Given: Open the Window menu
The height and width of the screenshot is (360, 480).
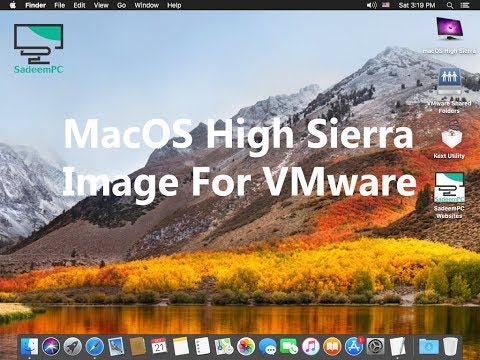Looking at the screenshot, I should tap(146, 5).
